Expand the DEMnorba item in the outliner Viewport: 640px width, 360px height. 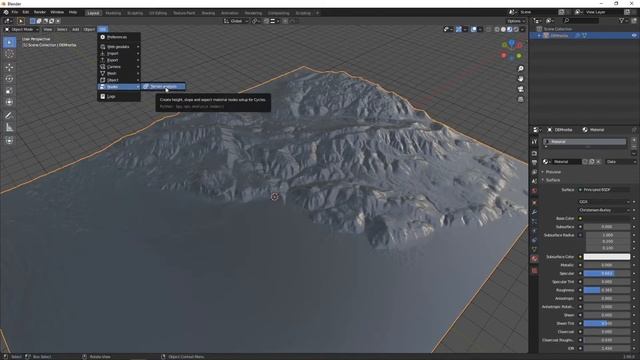539,36
